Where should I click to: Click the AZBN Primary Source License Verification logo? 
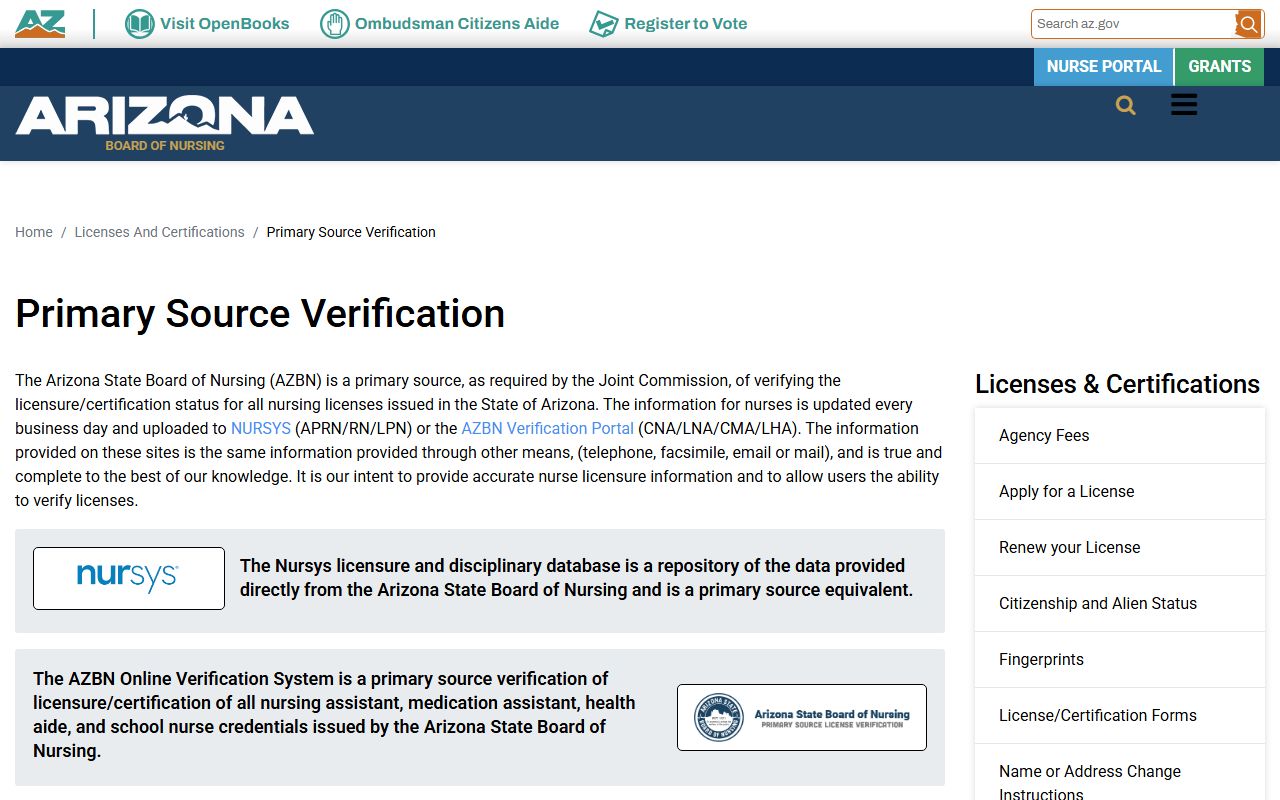pos(802,717)
